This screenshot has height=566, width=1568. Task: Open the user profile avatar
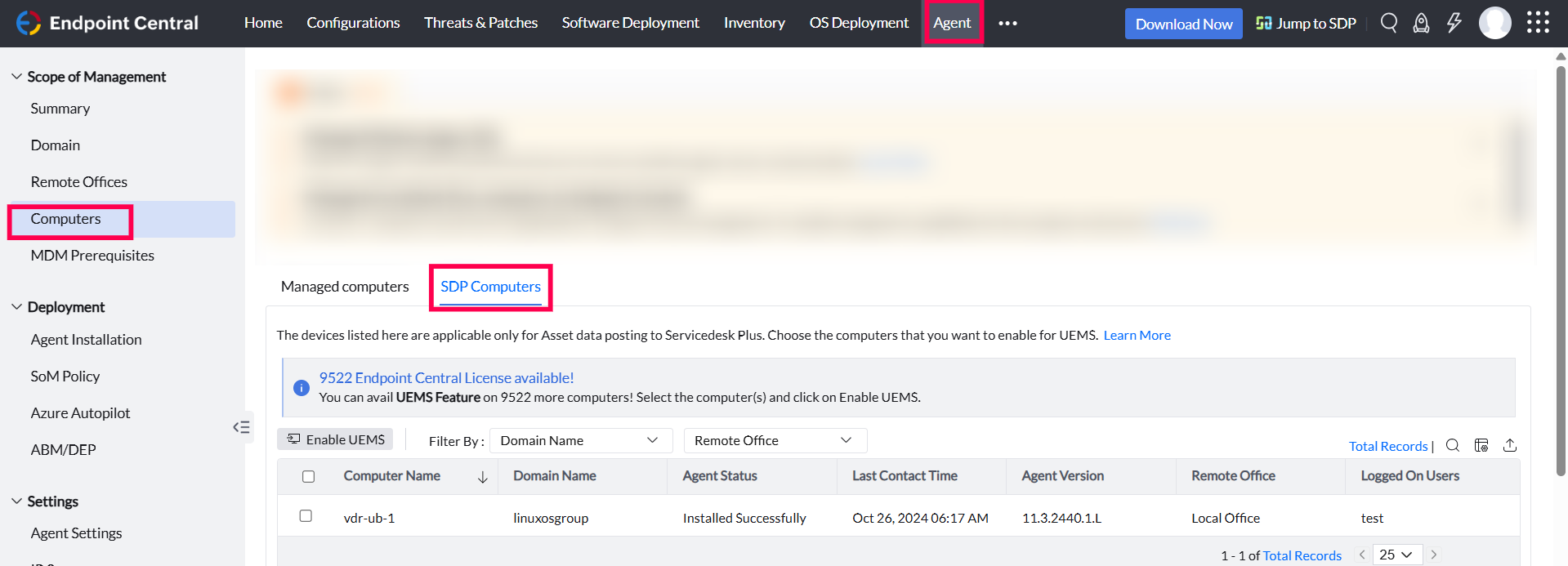pos(1495,23)
